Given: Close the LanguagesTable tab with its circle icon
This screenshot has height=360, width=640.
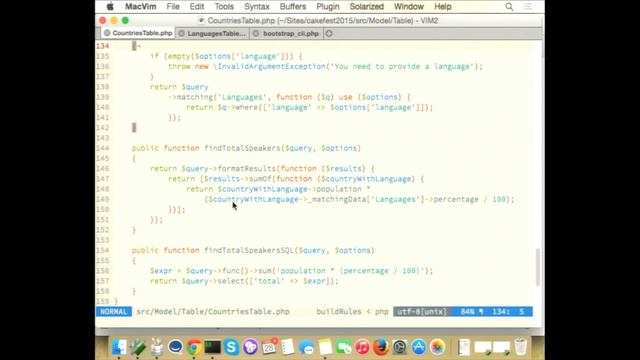Looking at the screenshot, I should (x=182, y=33).
